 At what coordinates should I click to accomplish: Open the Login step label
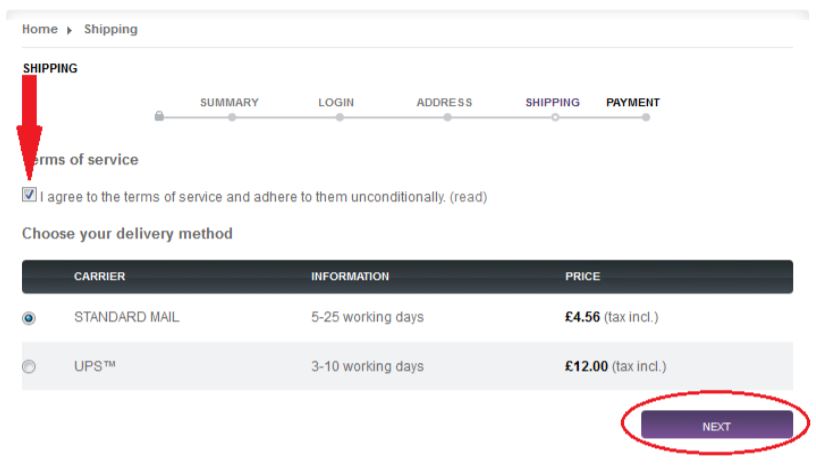[336, 102]
